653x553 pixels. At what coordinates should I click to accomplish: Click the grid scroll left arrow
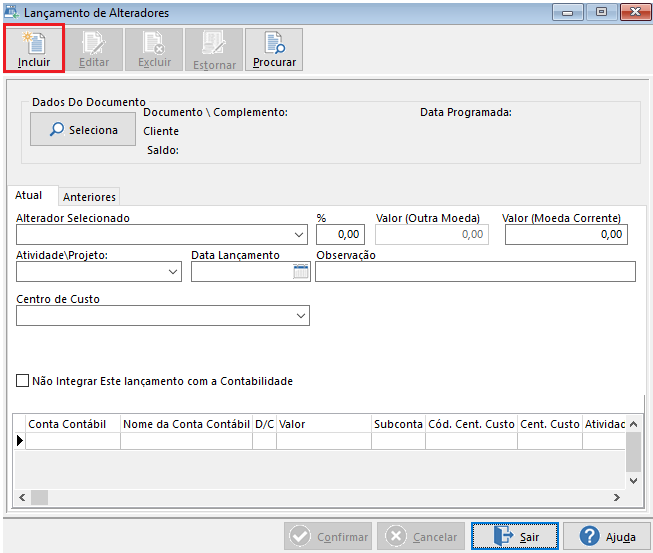click(22, 497)
